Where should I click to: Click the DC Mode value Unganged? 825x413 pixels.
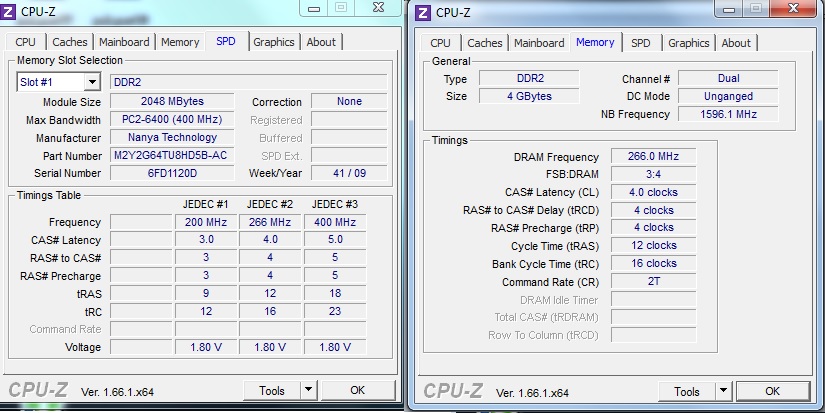click(728, 96)
